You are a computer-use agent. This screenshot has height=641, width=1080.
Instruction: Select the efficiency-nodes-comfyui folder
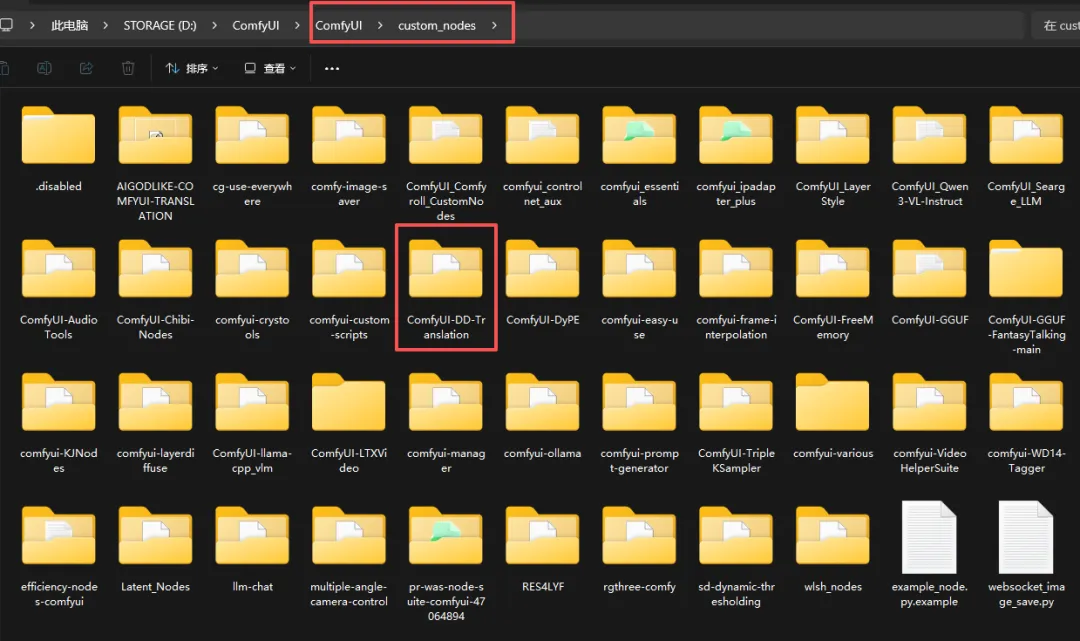[x=59, y=536]
